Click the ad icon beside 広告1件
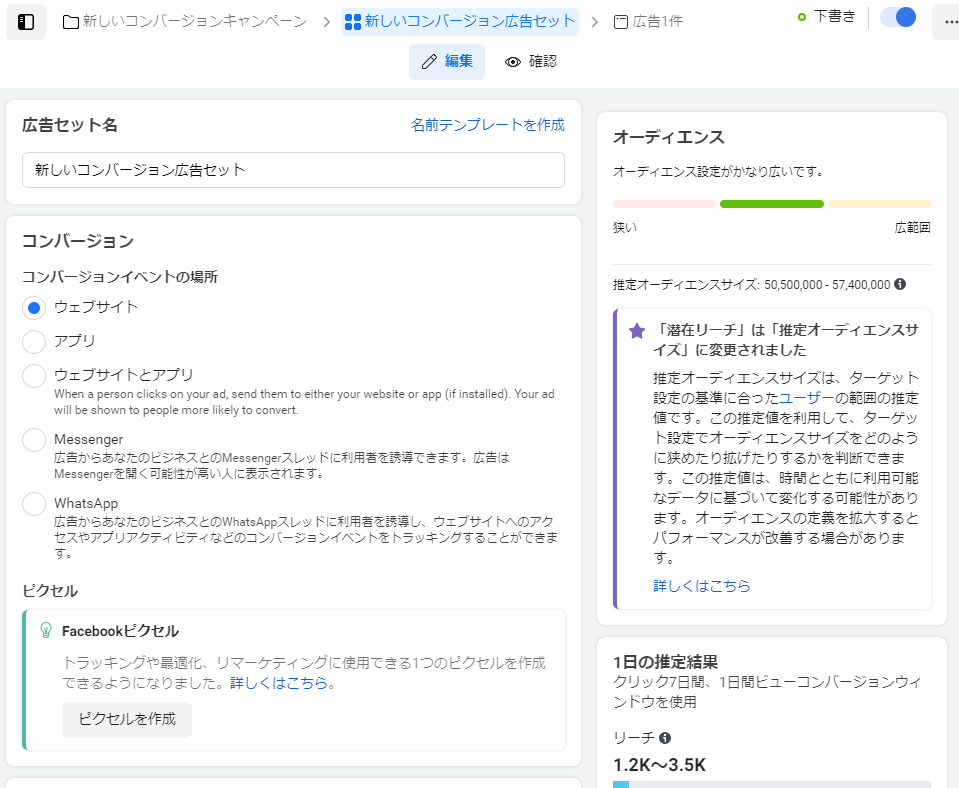Screen dimensions: 959x788 pyautogui.click(x=621, y=22)
